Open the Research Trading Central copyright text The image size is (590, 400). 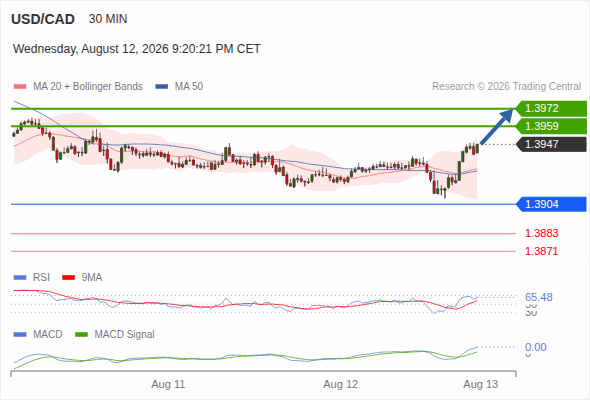coord(506,87)
